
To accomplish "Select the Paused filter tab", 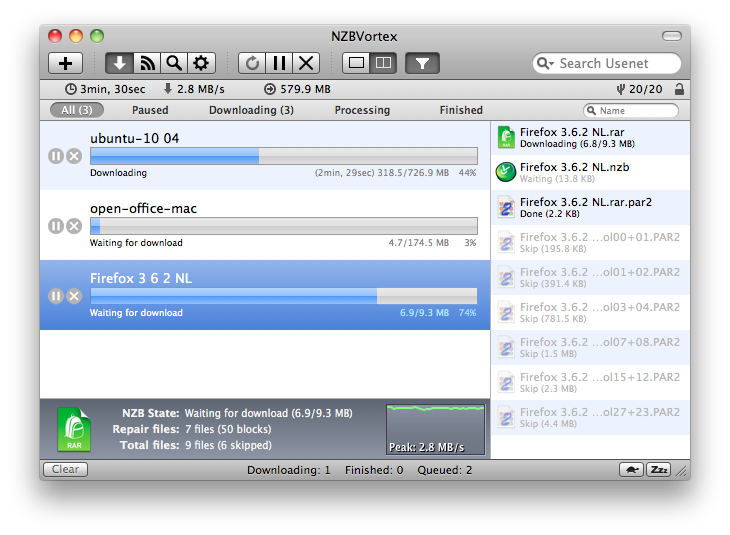I will point(150,110).
